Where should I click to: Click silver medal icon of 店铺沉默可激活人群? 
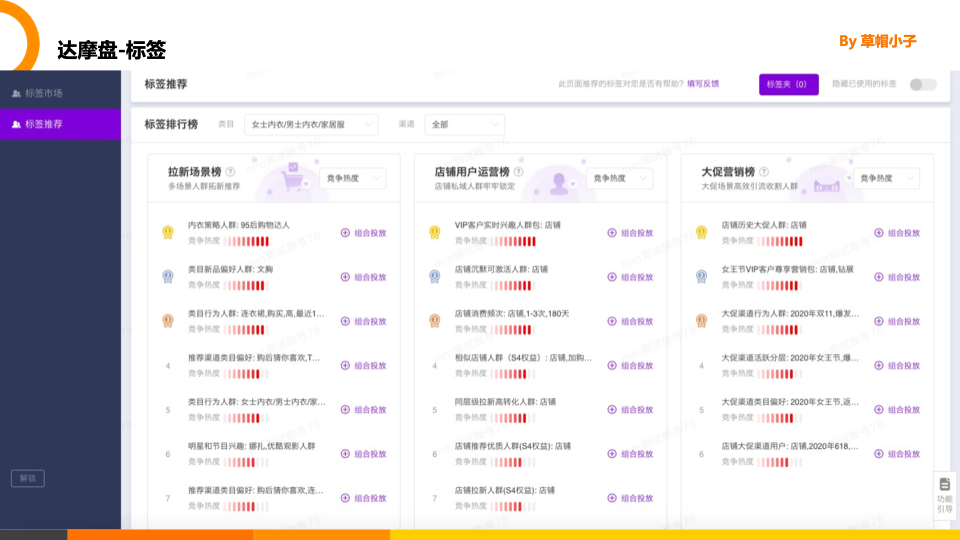point(435,277)
